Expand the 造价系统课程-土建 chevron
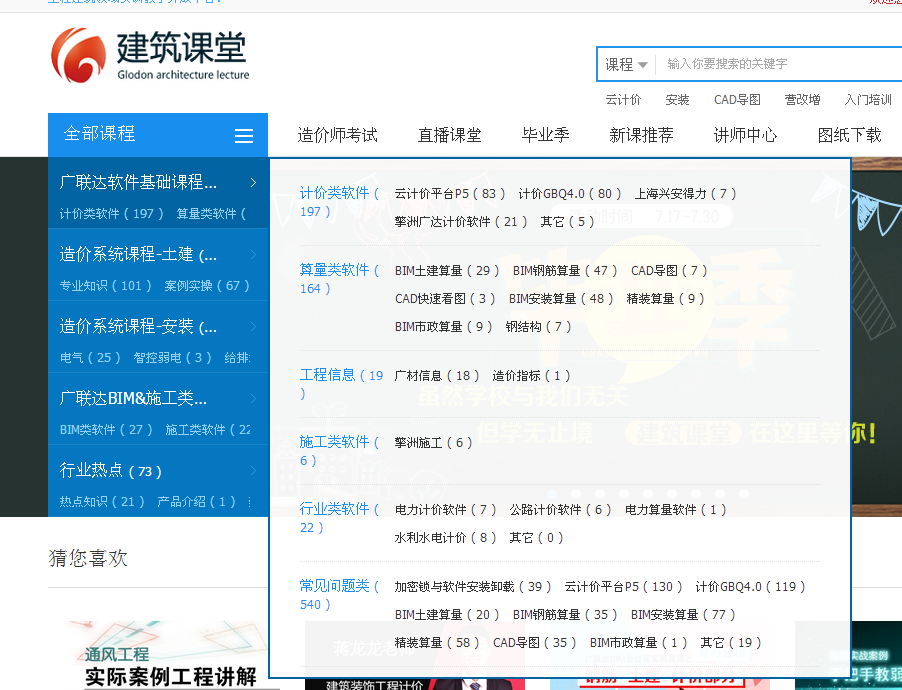902x690 pixels. click(x=253, y=254)
